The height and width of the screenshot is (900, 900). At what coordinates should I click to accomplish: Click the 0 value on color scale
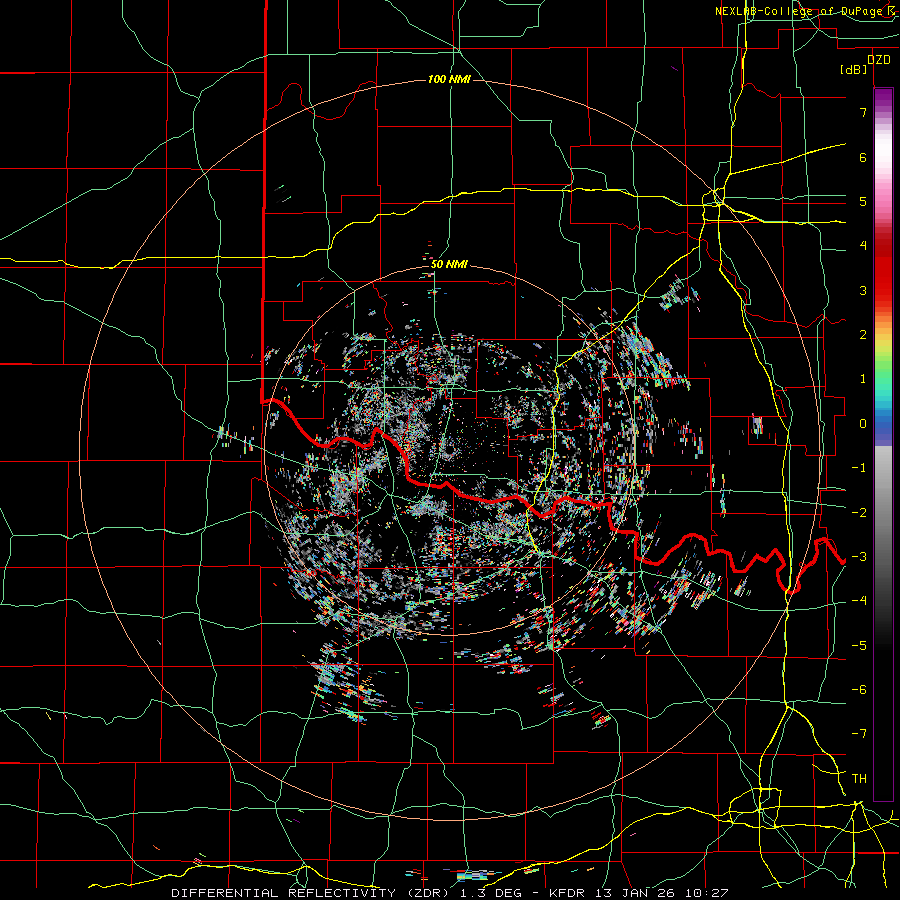(x=863, y=424)
